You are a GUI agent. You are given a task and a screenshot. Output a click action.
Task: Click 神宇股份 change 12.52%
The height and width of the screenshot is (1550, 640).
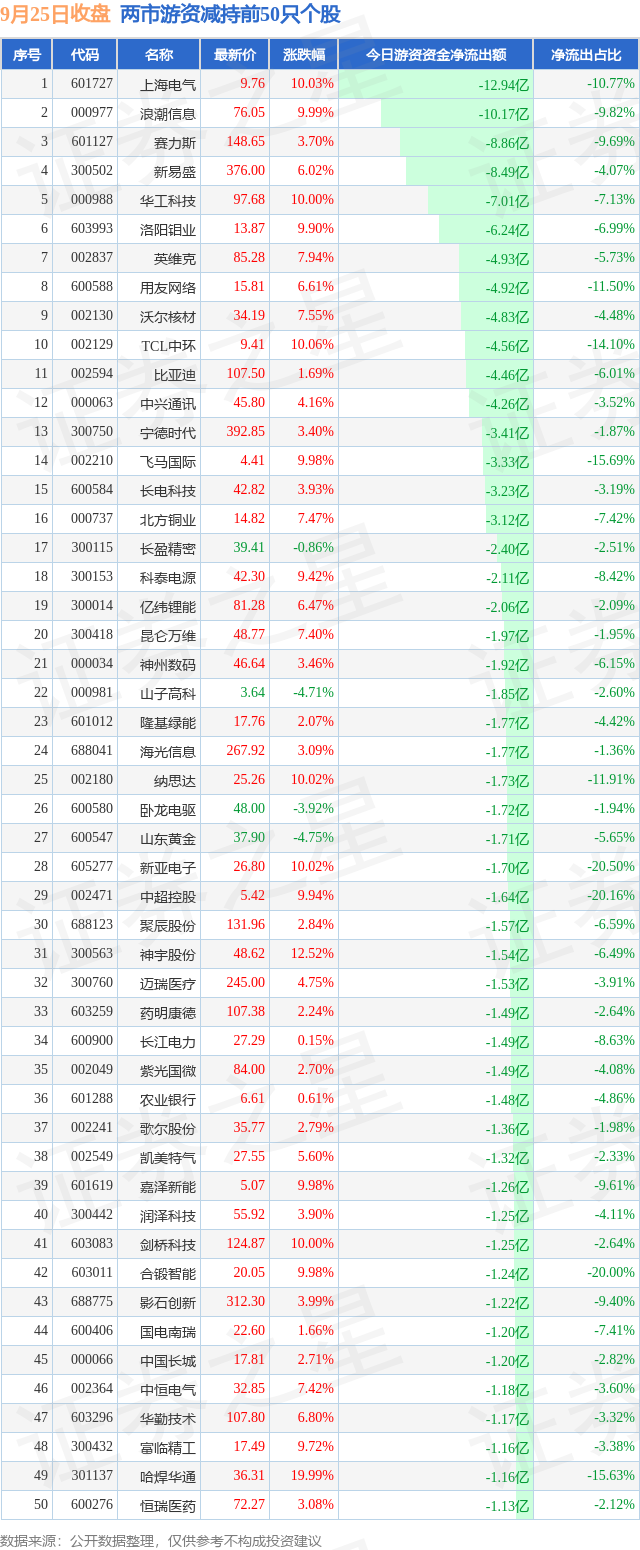click(313, 954)
